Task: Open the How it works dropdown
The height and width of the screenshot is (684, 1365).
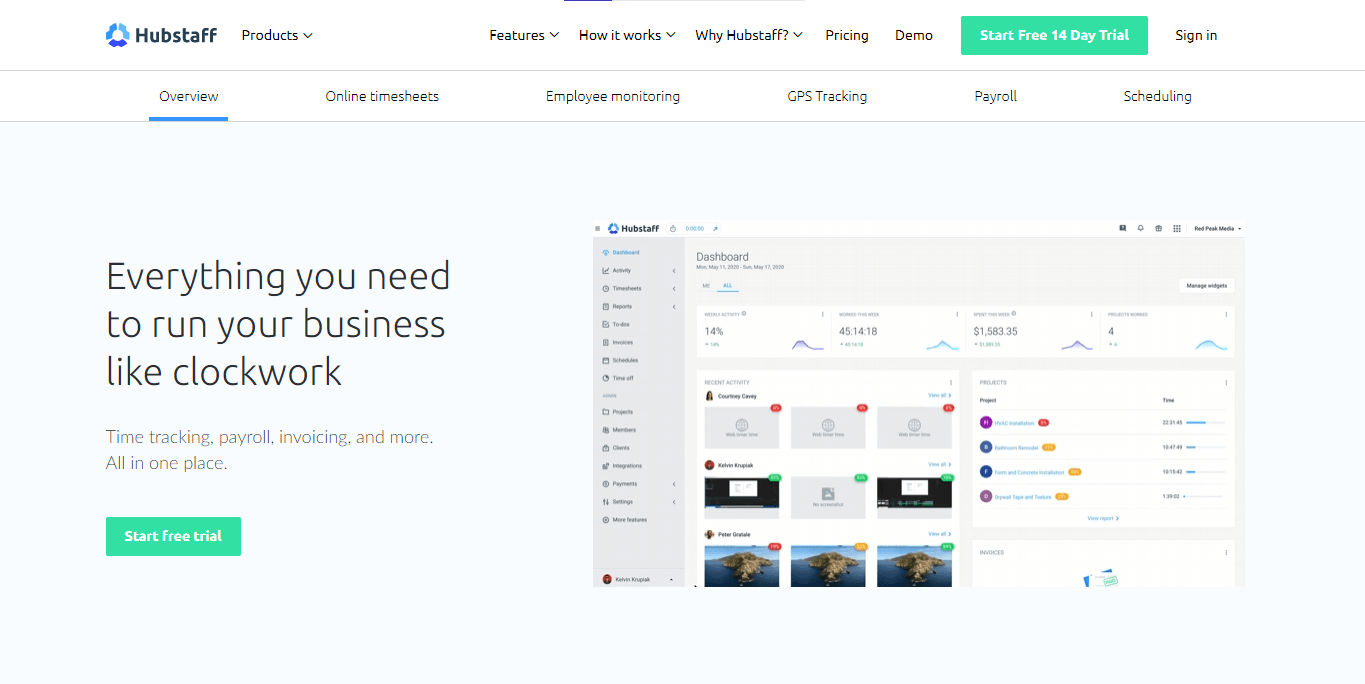Action: point(627,35)
